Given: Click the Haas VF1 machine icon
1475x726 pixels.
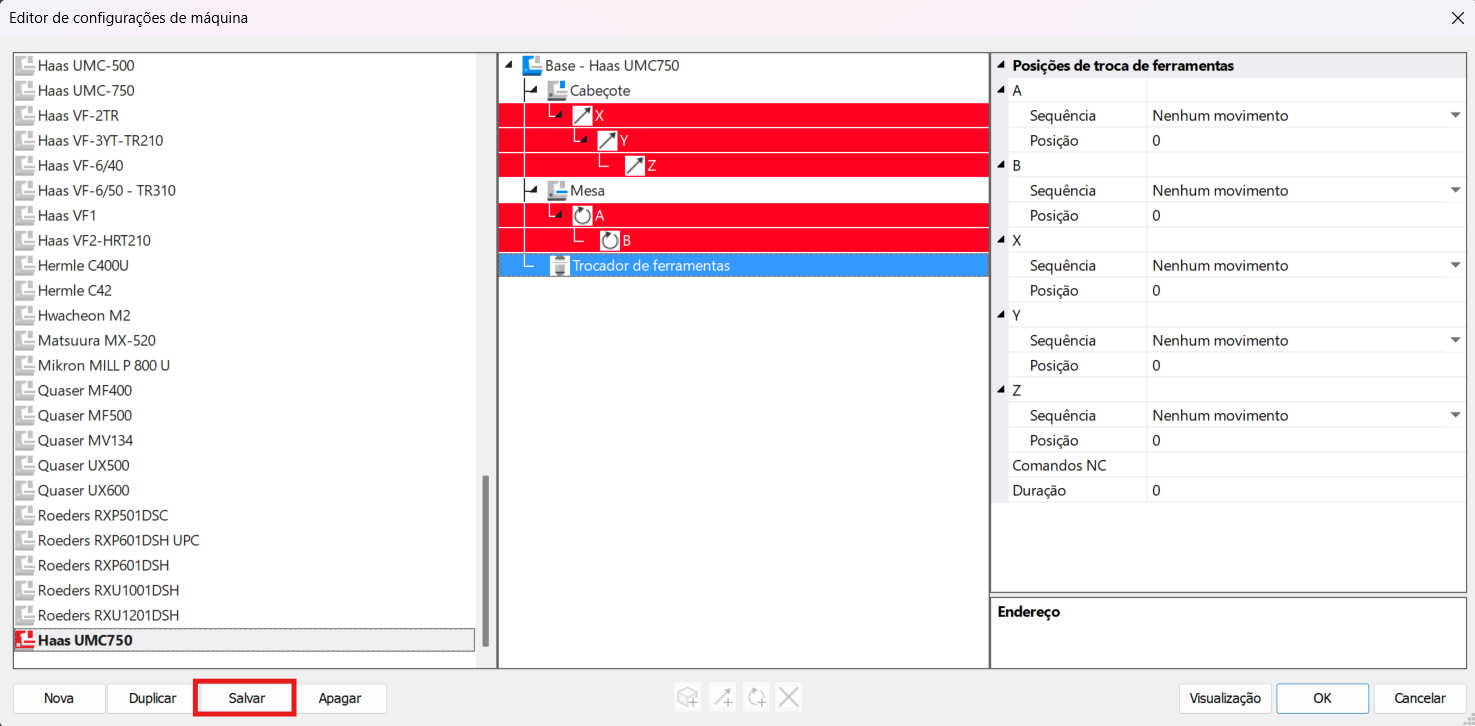Looking at the screenshot, I should tap(25, 215).
